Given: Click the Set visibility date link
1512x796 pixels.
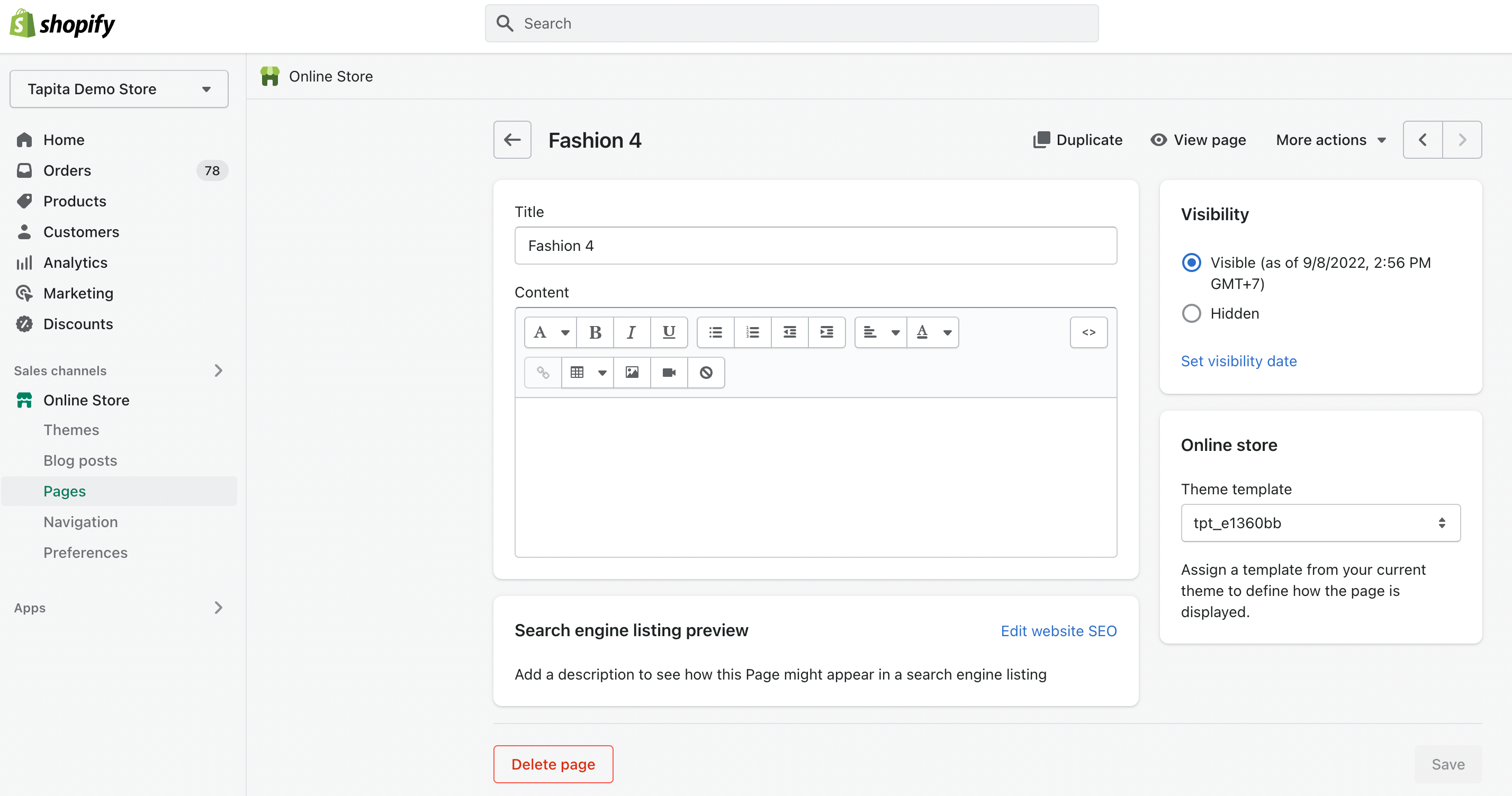Looking at the screenshot, I should (x=1238, y=361).
